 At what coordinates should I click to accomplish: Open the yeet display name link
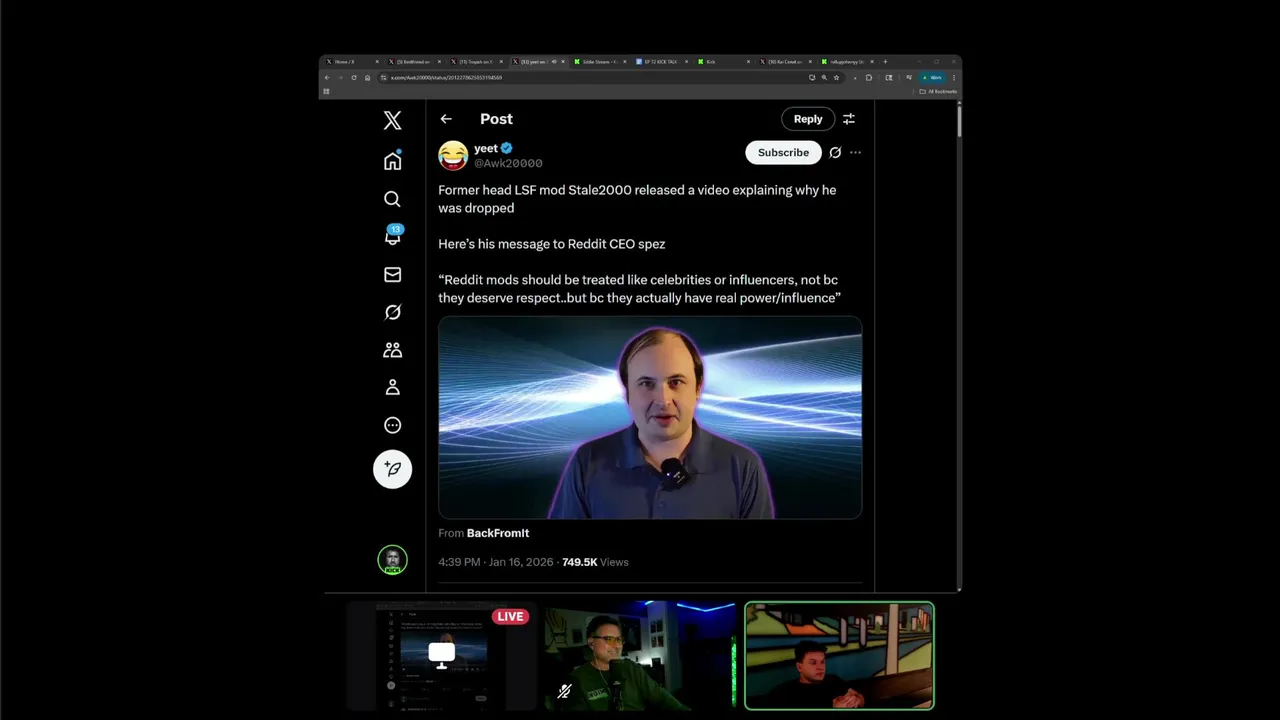[486, 148]
